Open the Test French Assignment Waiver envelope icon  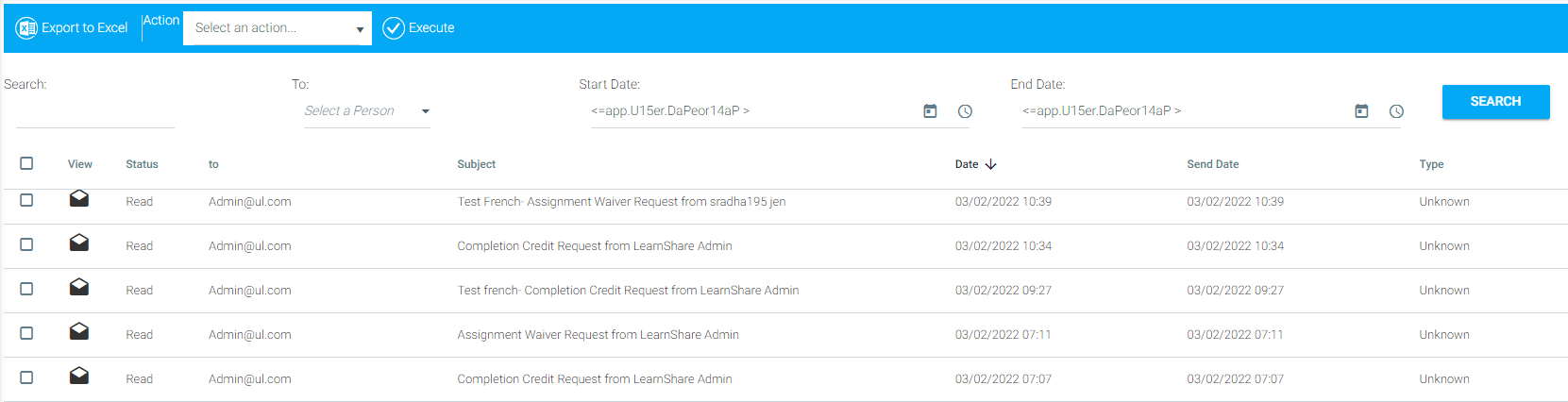79,198
